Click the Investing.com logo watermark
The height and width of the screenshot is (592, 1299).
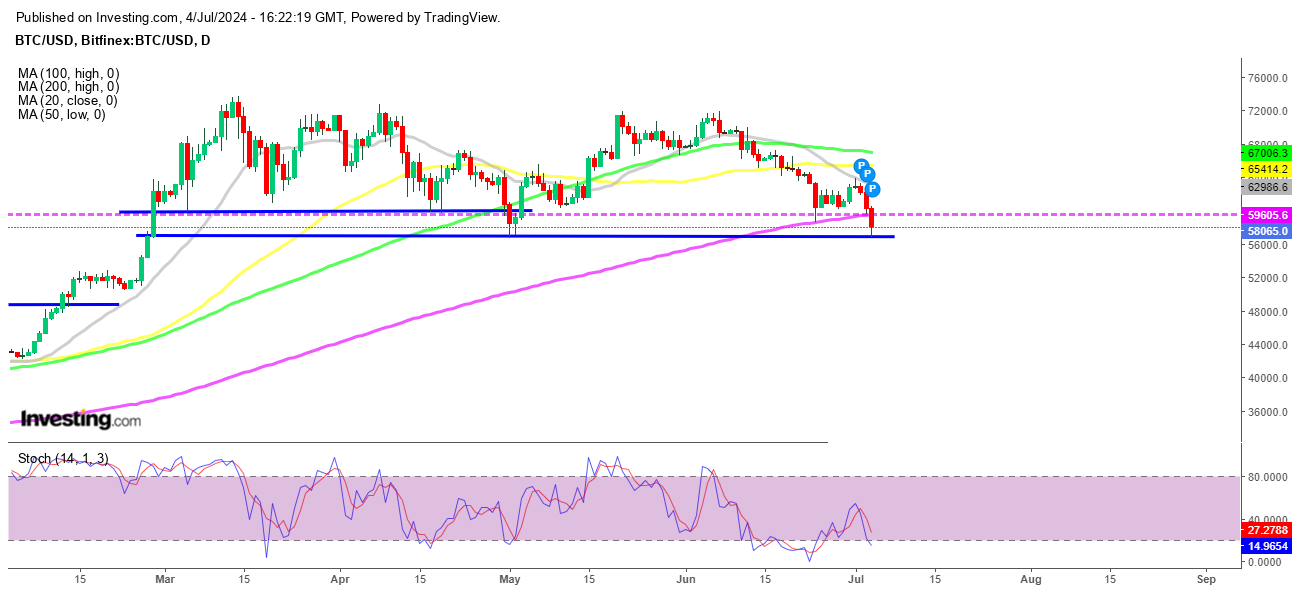click(81, 420)
